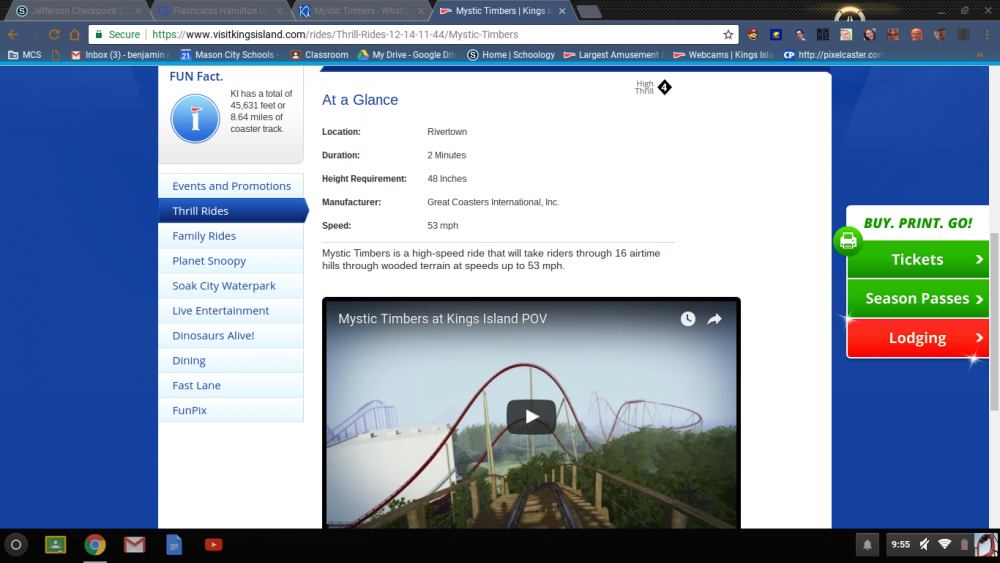Open YouTube from the shelf

(x=214, y=545)
